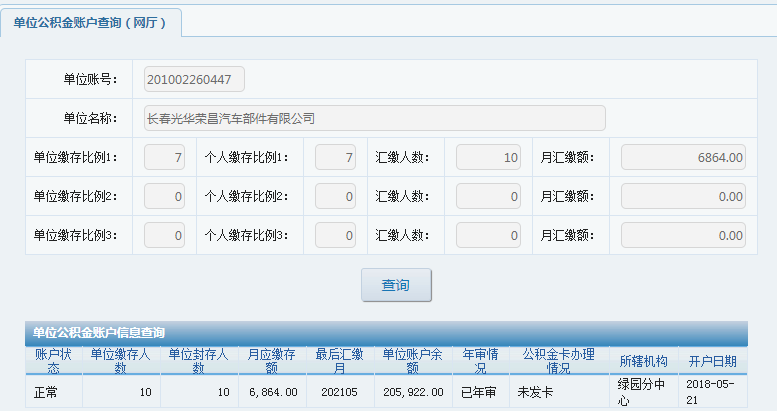Click the 月应缴存额 column header
Image resolution: width=777 pixels, height=411 pixels.
pos(273,361)
